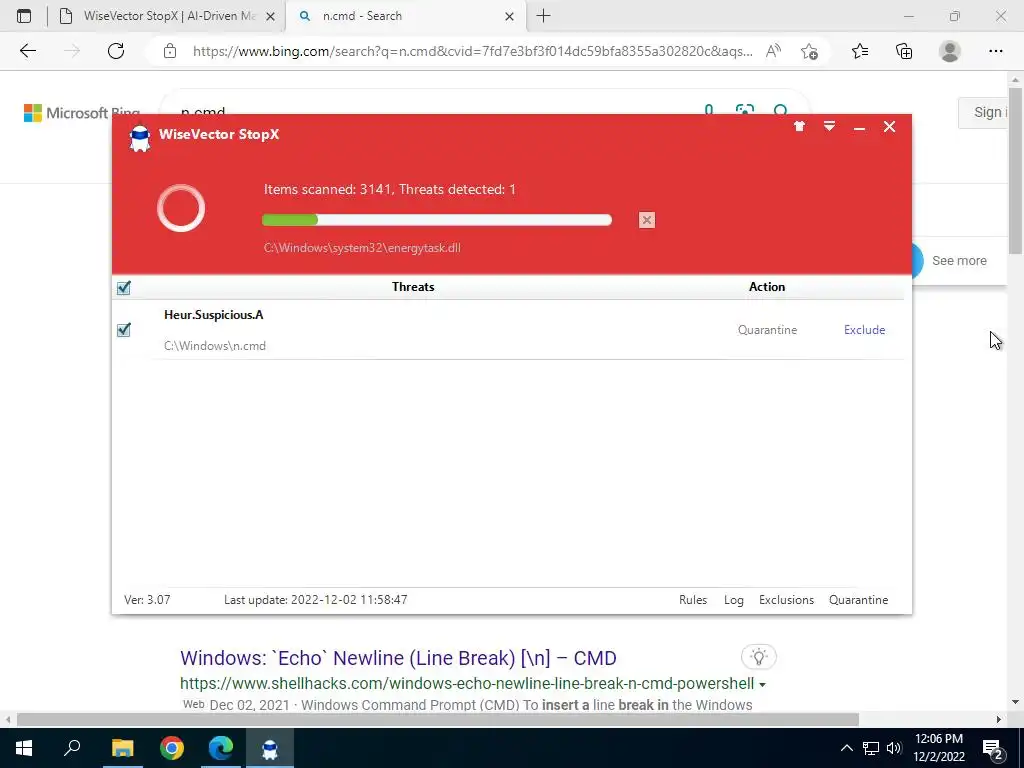Select the Heur.Suspicious.A threat name
Viewport: 1024px width, 768px height.
214,315
